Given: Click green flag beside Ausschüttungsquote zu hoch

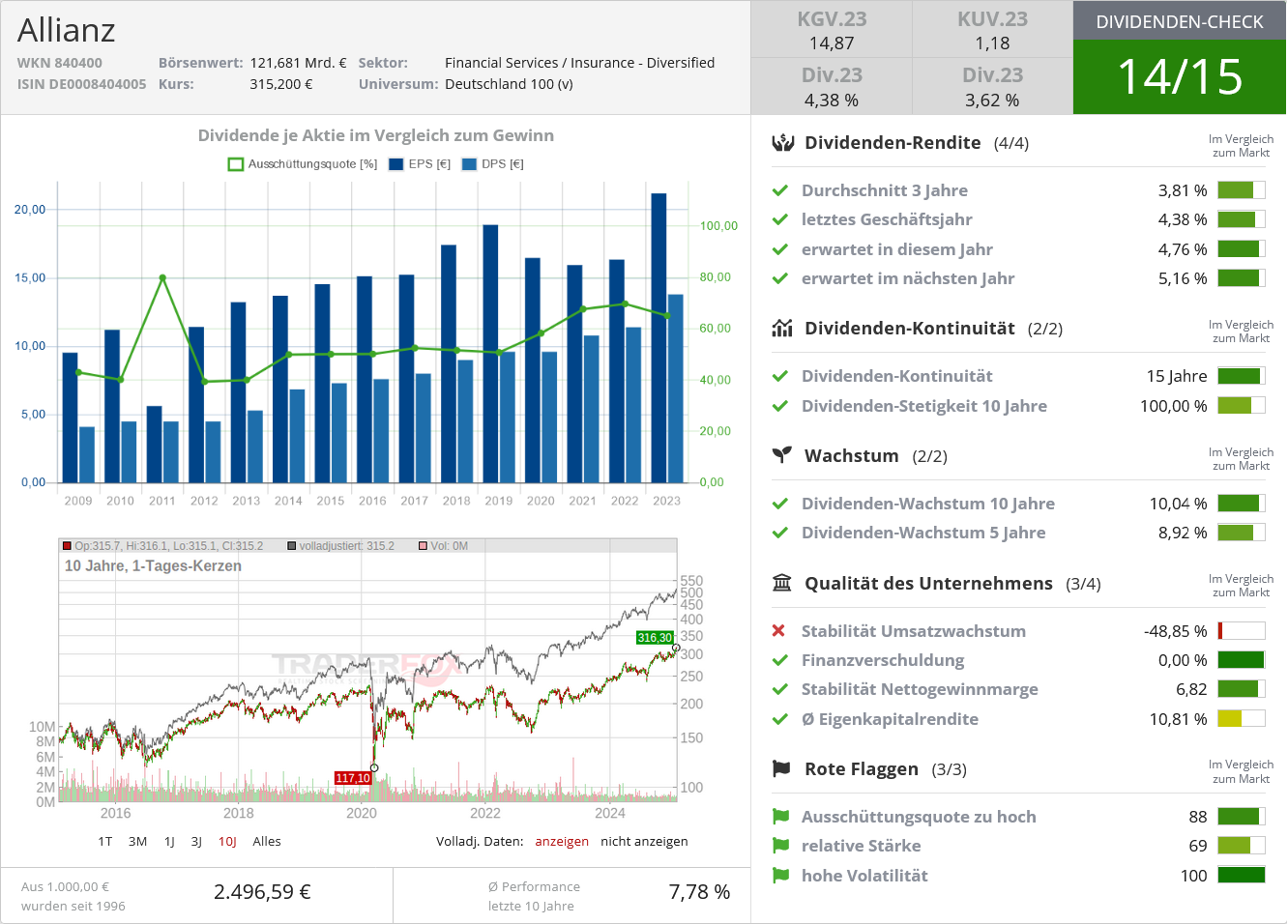Looking at the screenshot, I should point(781,817).
